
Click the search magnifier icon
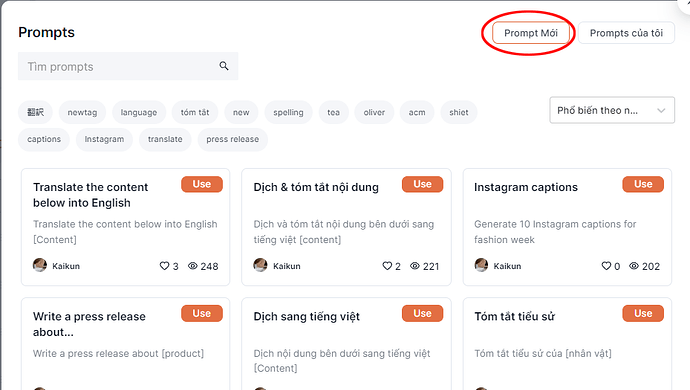[x=224, y=66]
